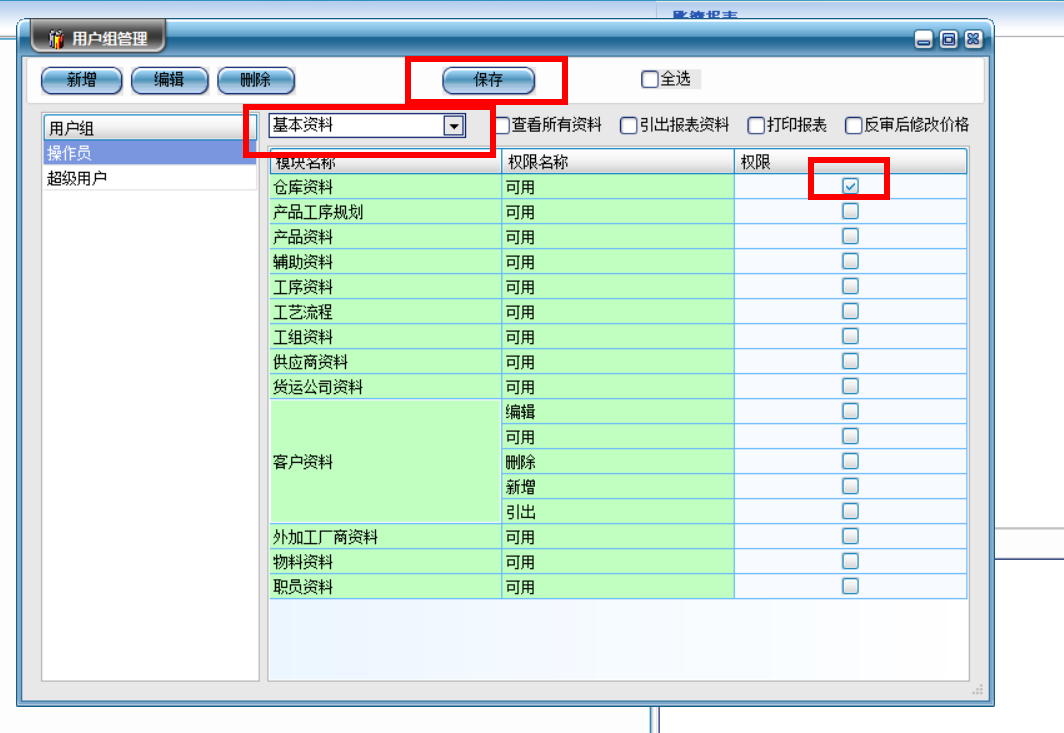Click the 编辑 button
Image resolution: width=1064 pixels, height=733 pixels.
point(169,80)
